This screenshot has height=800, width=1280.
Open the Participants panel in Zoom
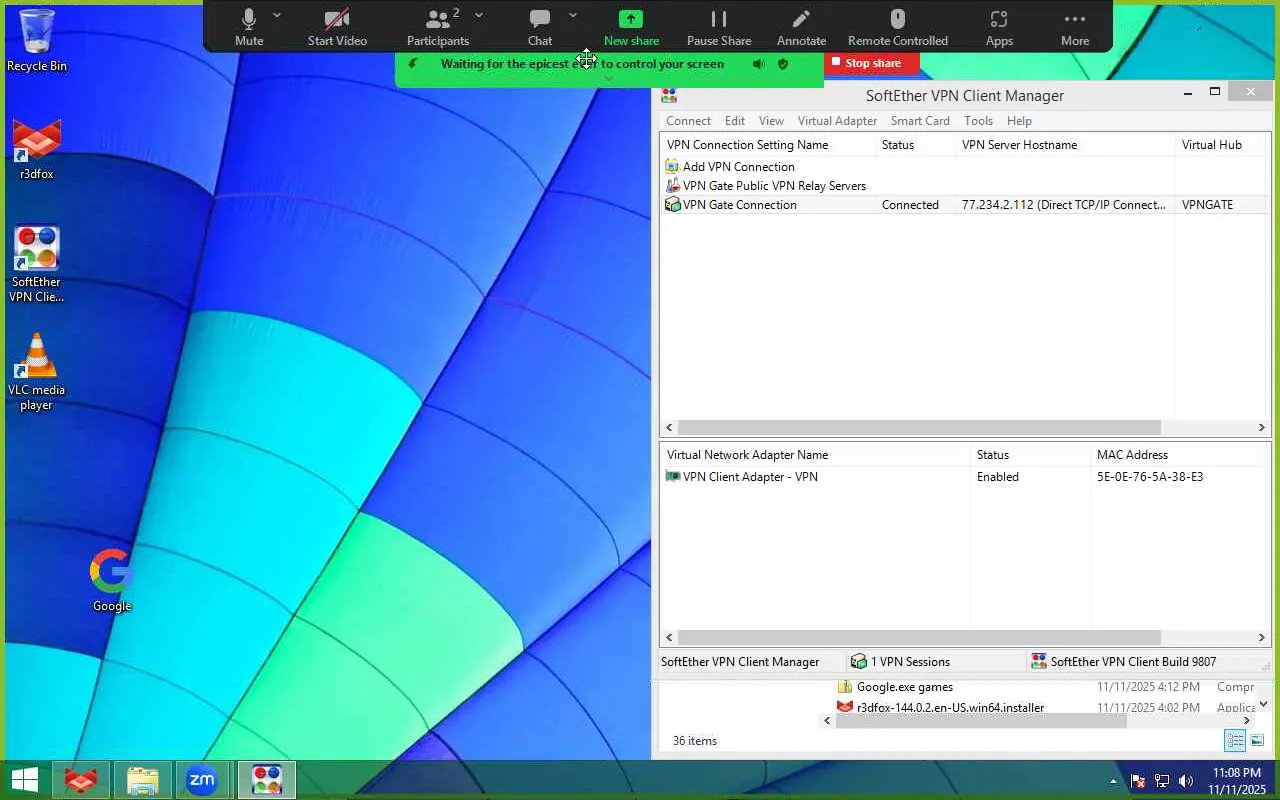438,27
